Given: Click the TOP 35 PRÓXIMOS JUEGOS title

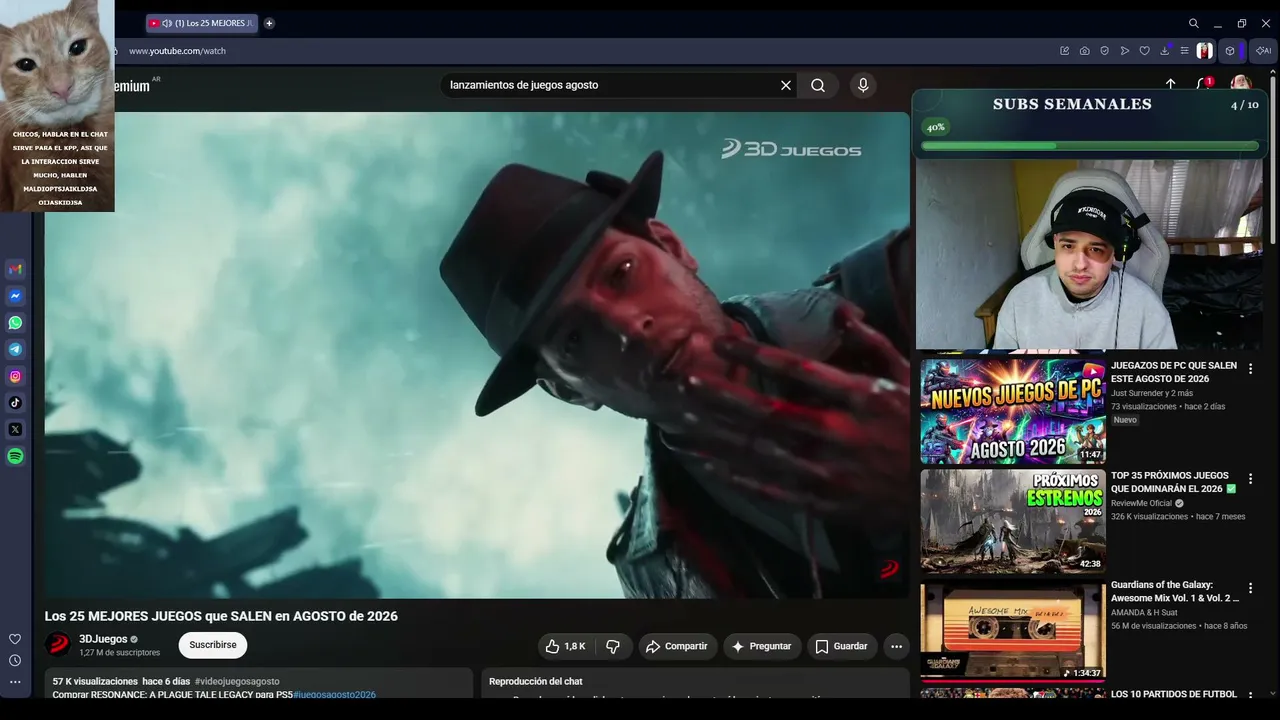Looking at the screenshot, I should pos(1174,482).
